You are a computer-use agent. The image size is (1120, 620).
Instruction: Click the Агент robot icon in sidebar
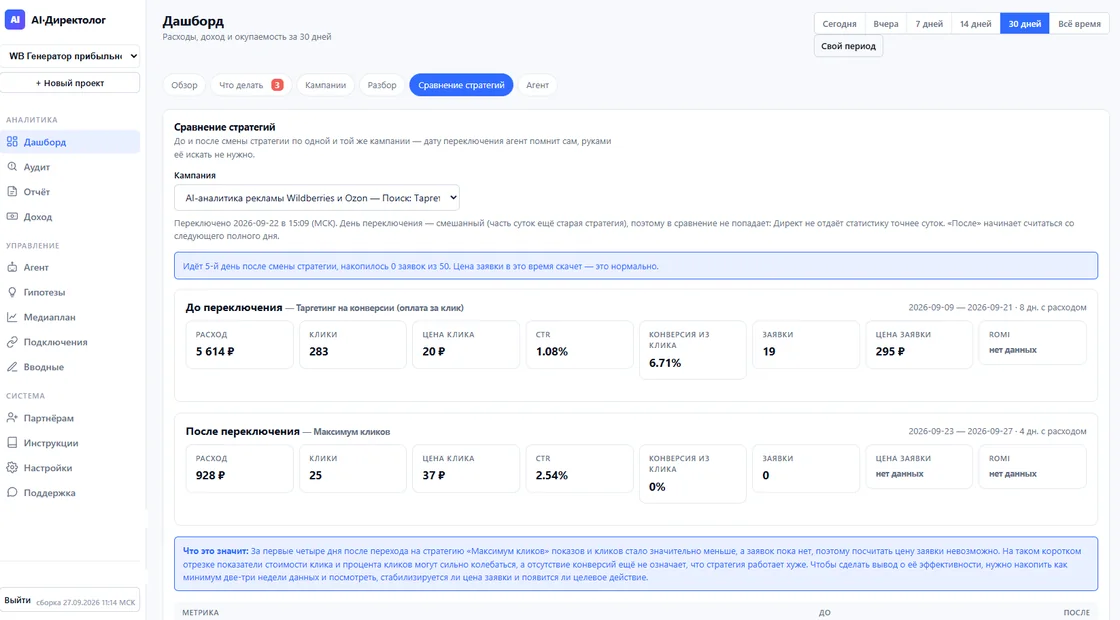tap(12, 267)
